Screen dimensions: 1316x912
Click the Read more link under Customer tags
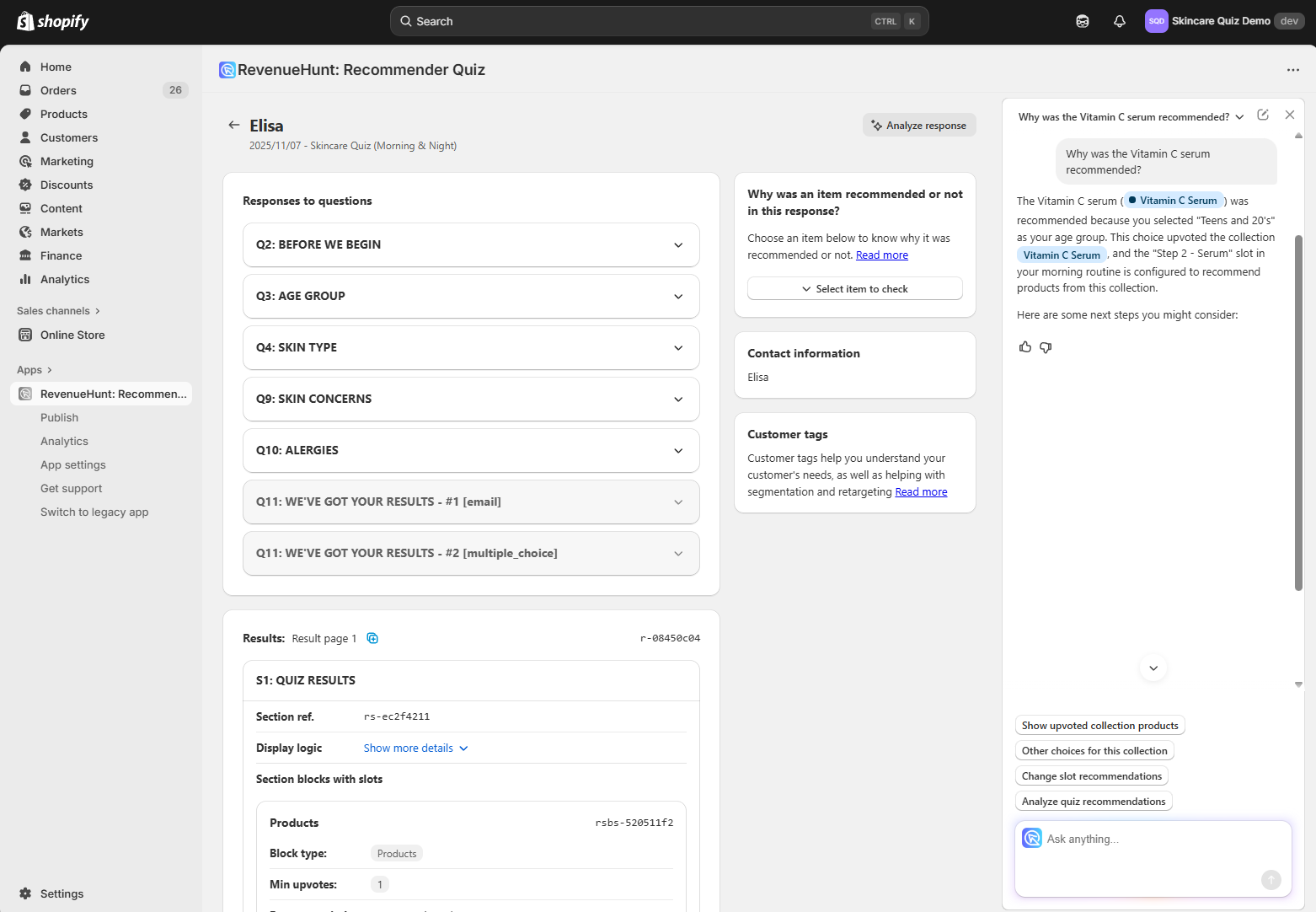click(920, 491)
